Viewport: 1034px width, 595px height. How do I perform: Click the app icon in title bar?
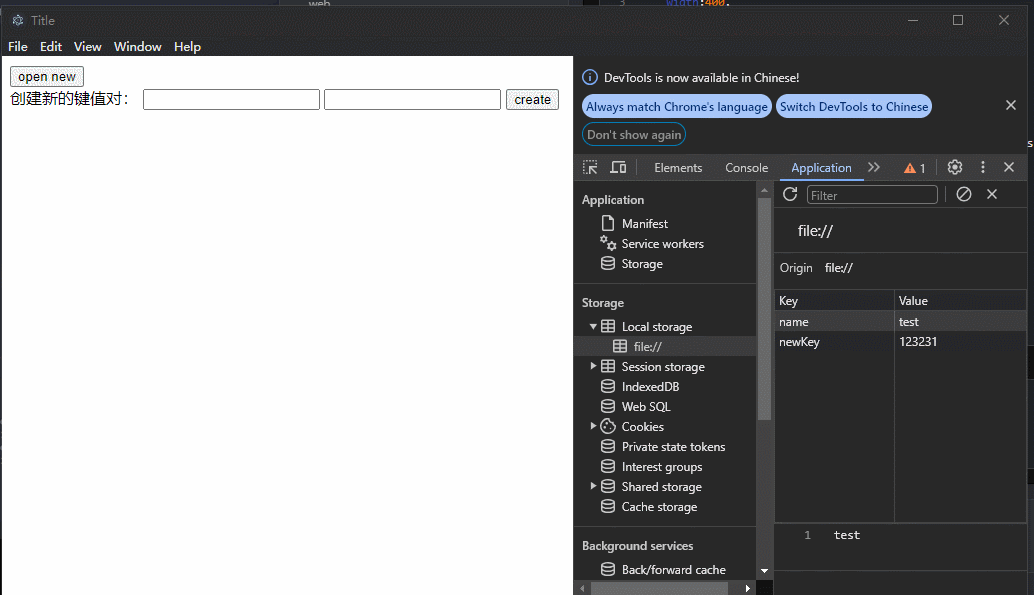(x=18, y=20)
